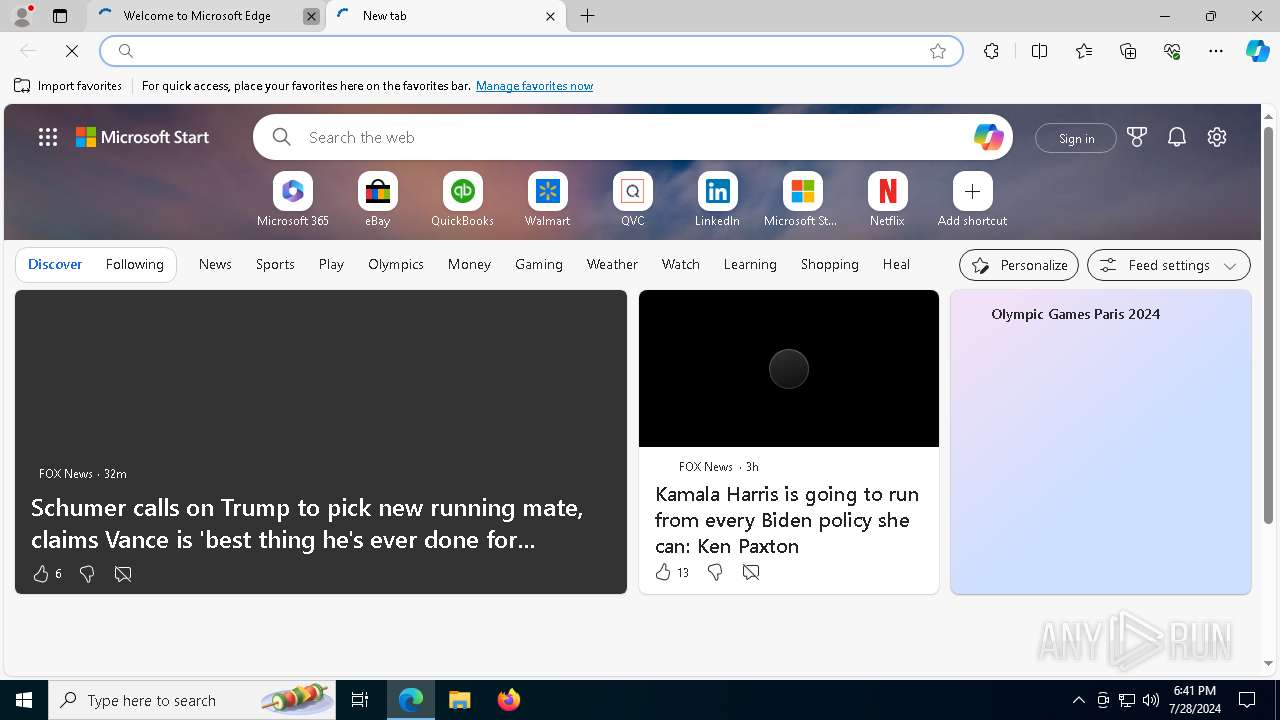
Task: Switch to the Following feed tab
Action: 135,264
